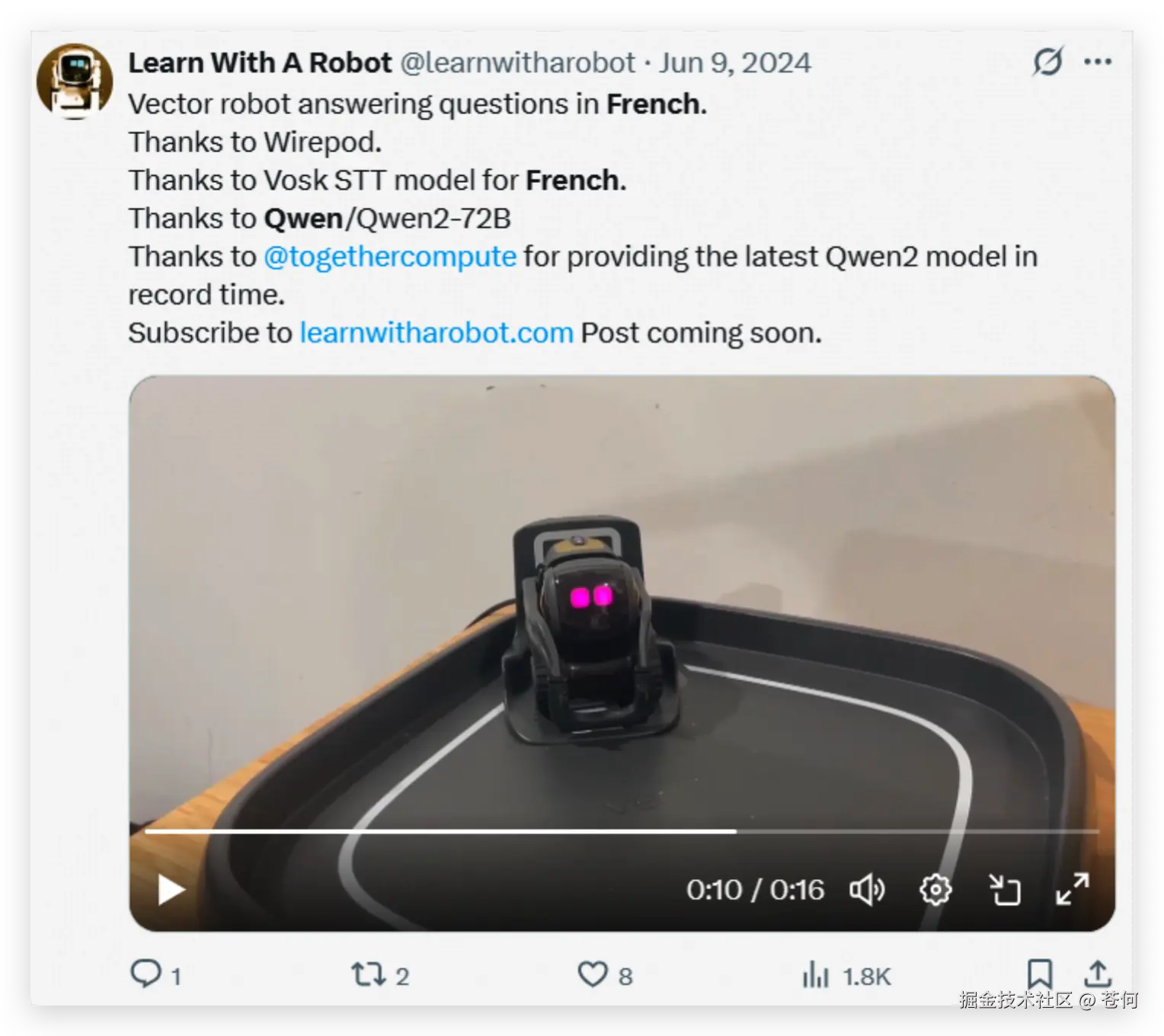Mute the video volume
1164x1036 pixels.
867,890
